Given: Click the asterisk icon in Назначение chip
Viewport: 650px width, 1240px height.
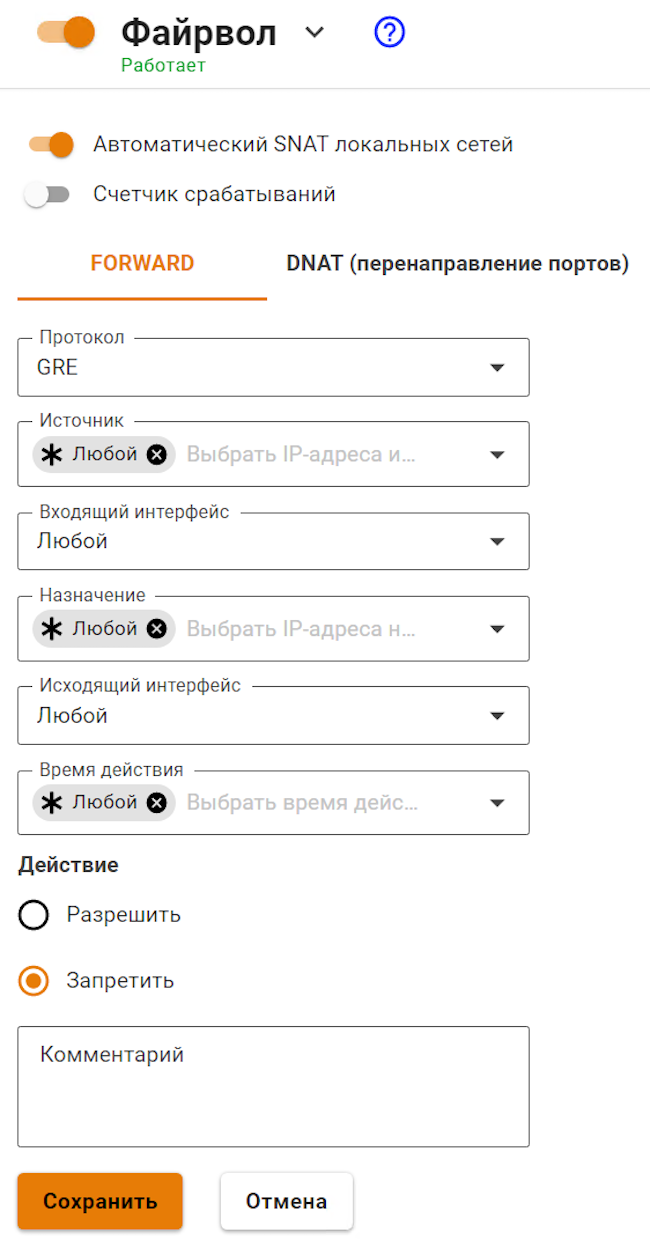Looking at the screenshot, I should click(52, 629).
